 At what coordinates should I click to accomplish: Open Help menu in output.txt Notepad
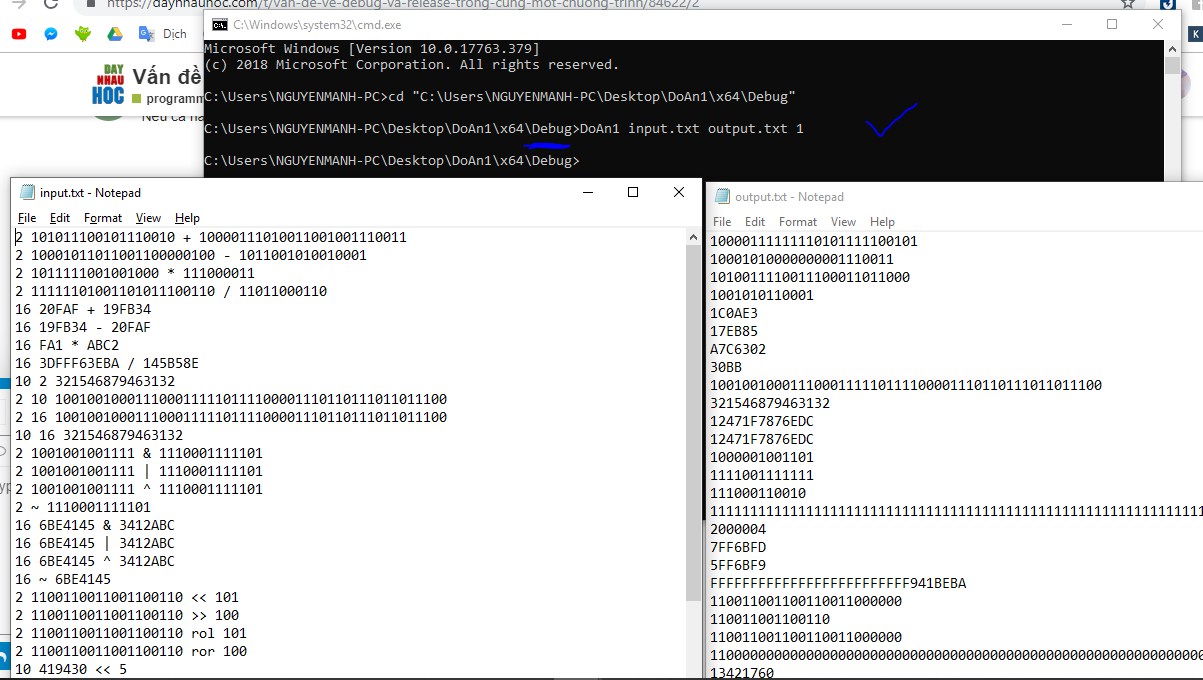pos(882,222)
